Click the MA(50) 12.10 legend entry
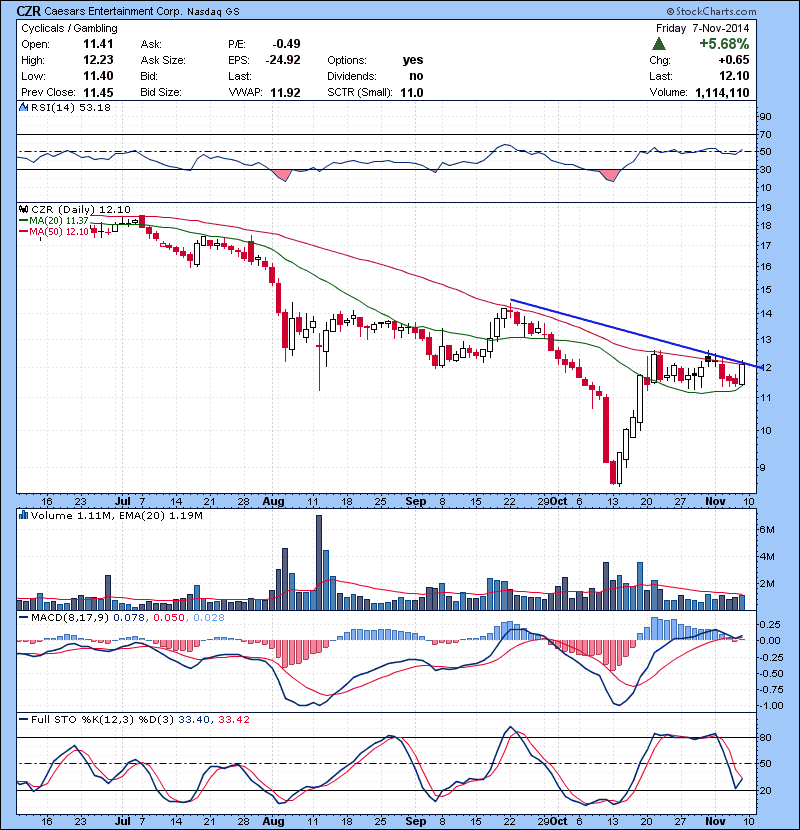The height and width of the screenshot is (830, 800). tap(53, 231)
